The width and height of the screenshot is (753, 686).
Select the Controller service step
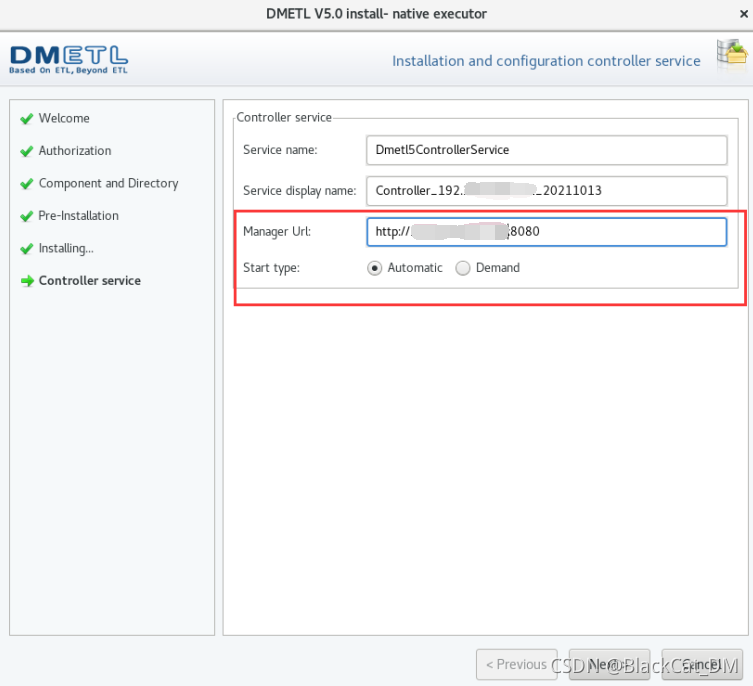coord(90,281)
